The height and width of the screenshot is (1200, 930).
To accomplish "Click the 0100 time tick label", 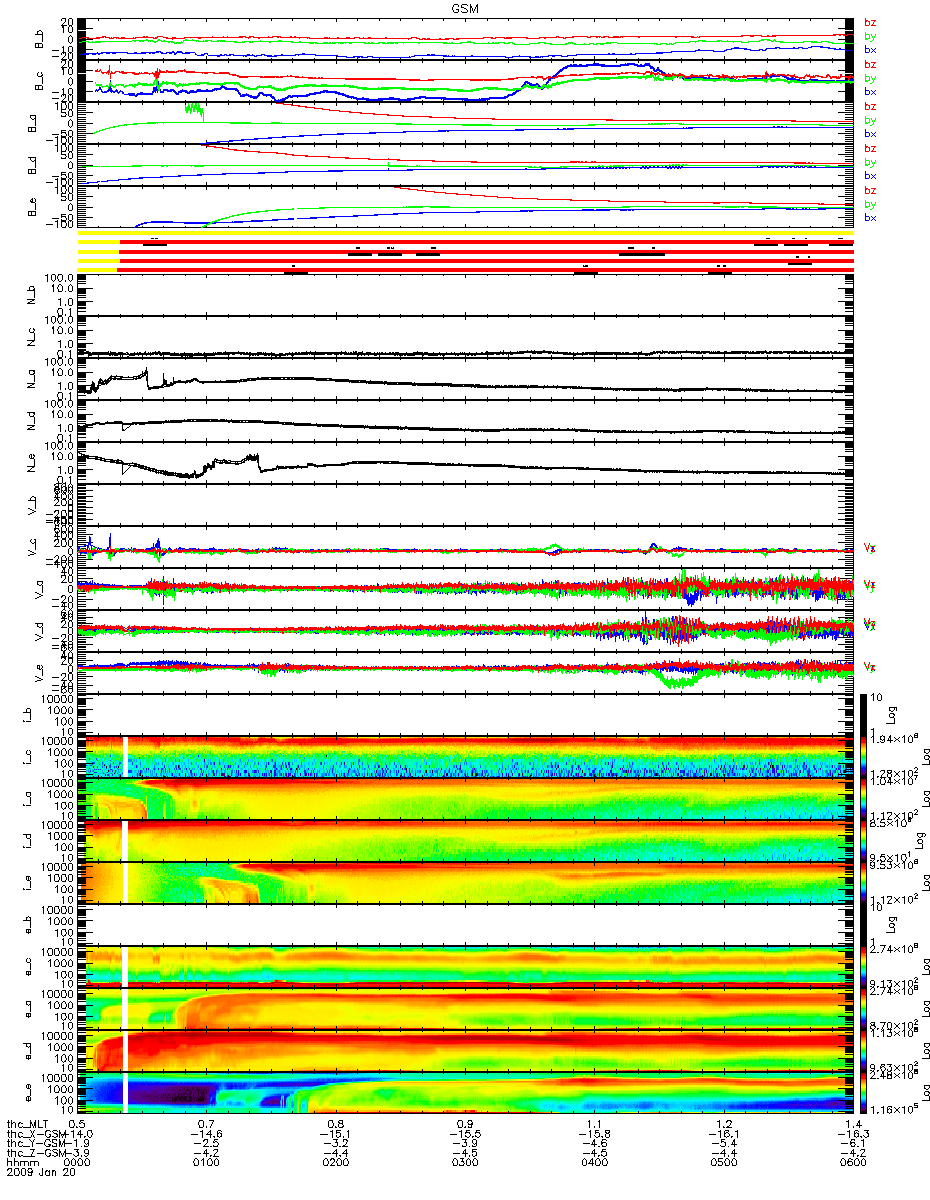I will click(x=207, y=1163).
